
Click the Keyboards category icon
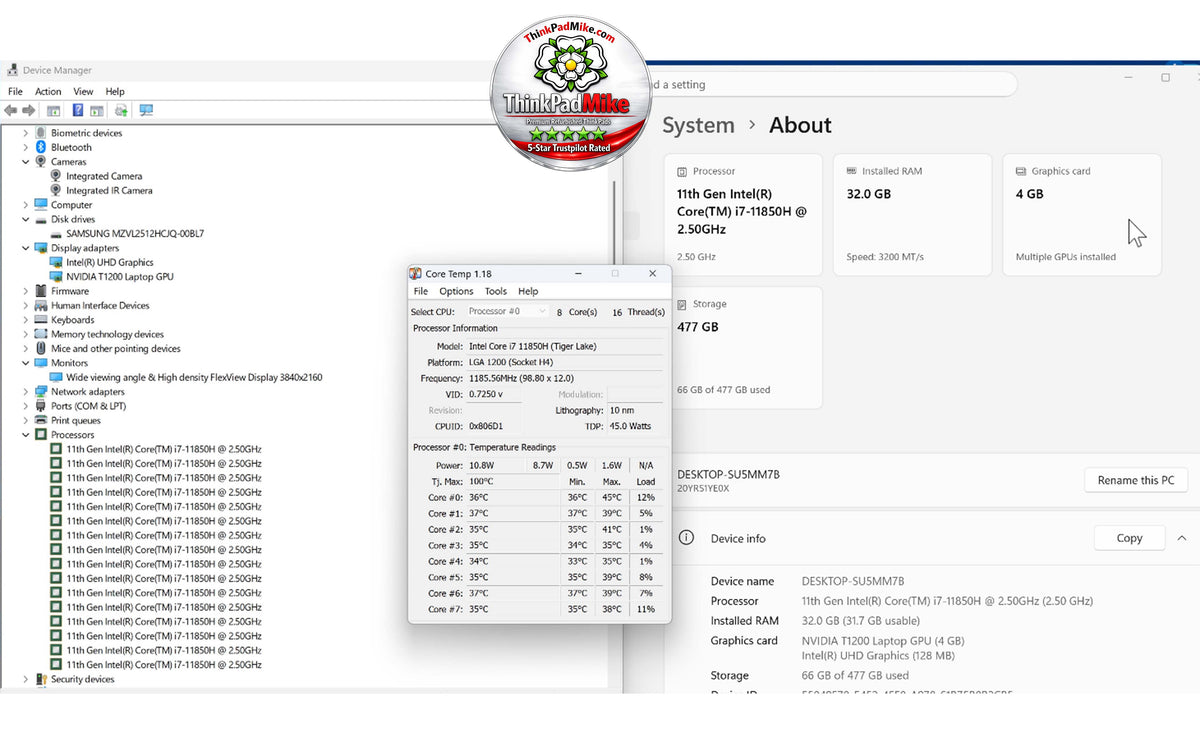tap(41, 320)
